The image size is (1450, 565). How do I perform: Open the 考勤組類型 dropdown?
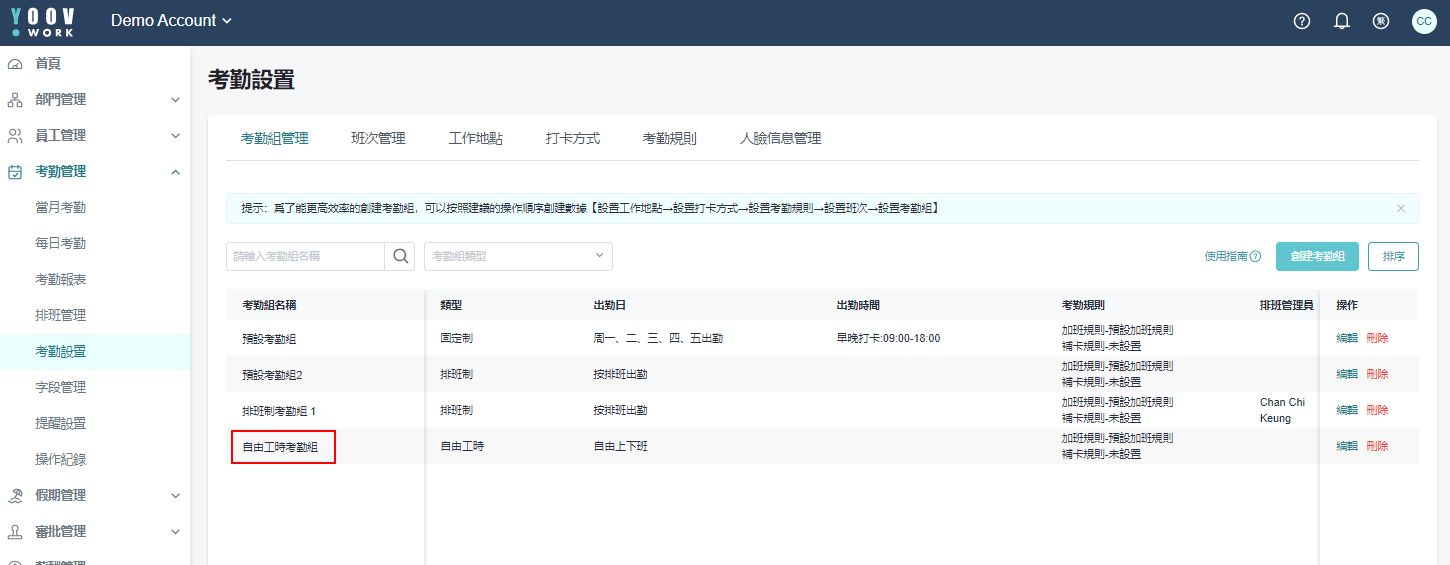[x=518, y=256]
